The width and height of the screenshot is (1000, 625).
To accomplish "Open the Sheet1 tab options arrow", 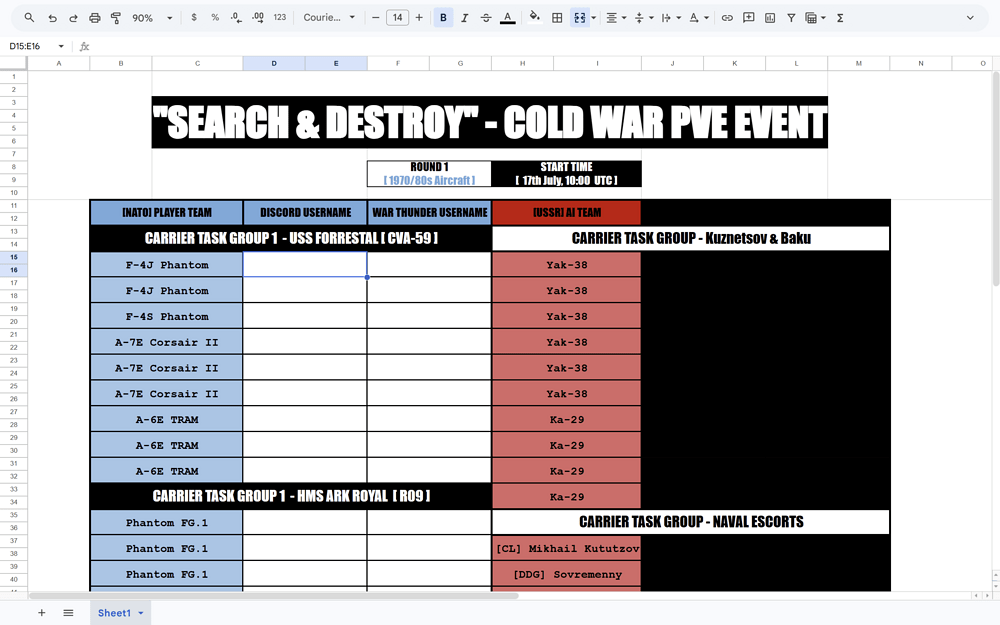I will point(141,613).
